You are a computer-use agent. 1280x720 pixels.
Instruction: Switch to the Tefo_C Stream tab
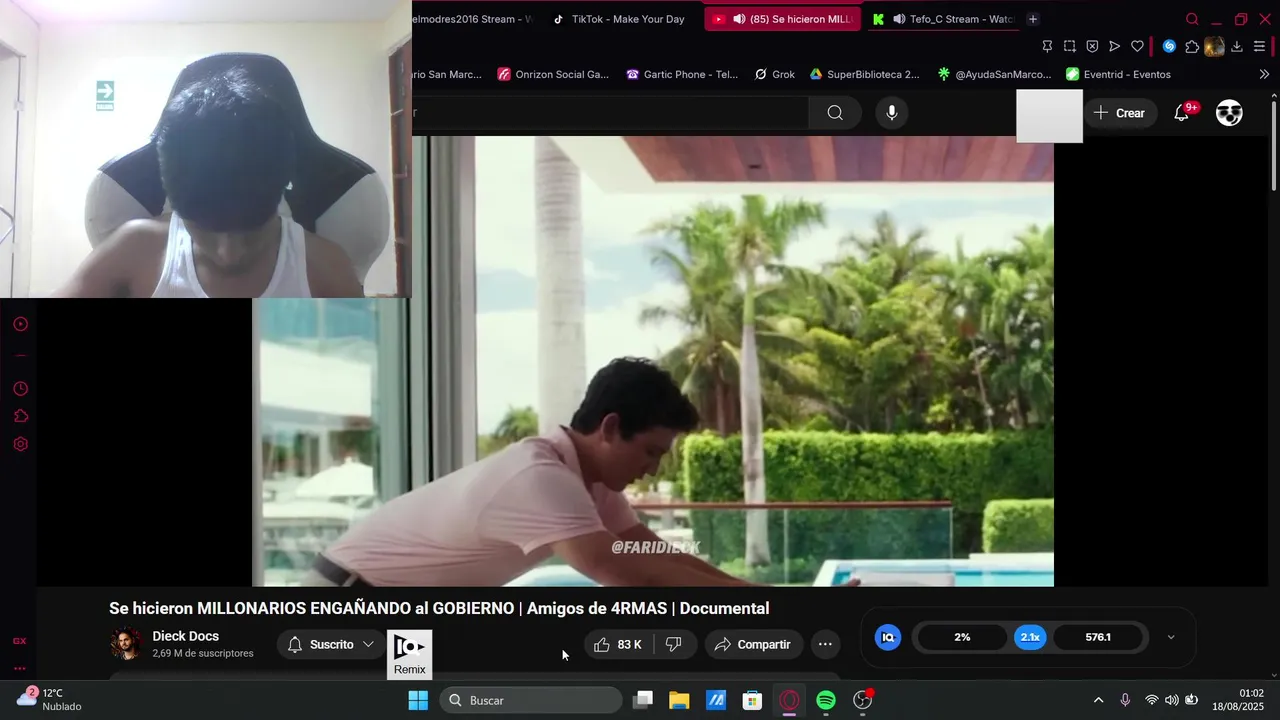[x=942, y=19]
